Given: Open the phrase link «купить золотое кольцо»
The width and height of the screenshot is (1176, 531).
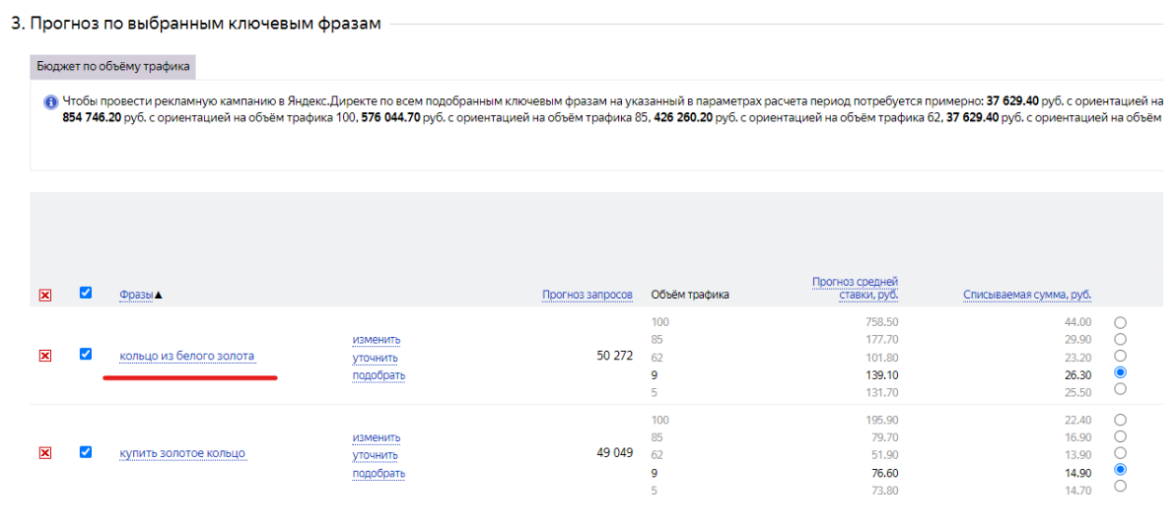Looking at the screenshot, I should (x=182, y=454).
